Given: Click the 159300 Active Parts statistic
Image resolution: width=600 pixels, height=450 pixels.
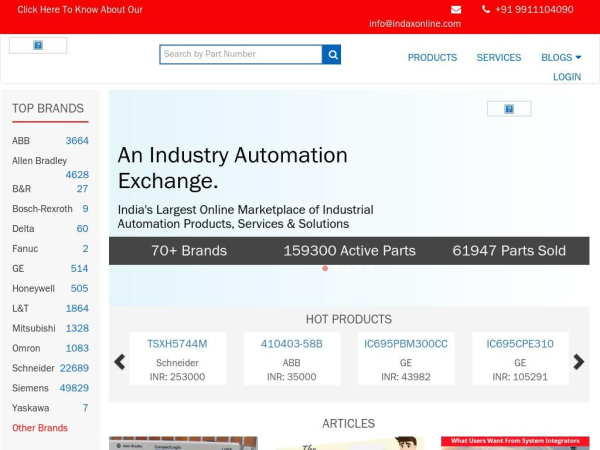Looking at the screenshot, I should click(349, 251).
